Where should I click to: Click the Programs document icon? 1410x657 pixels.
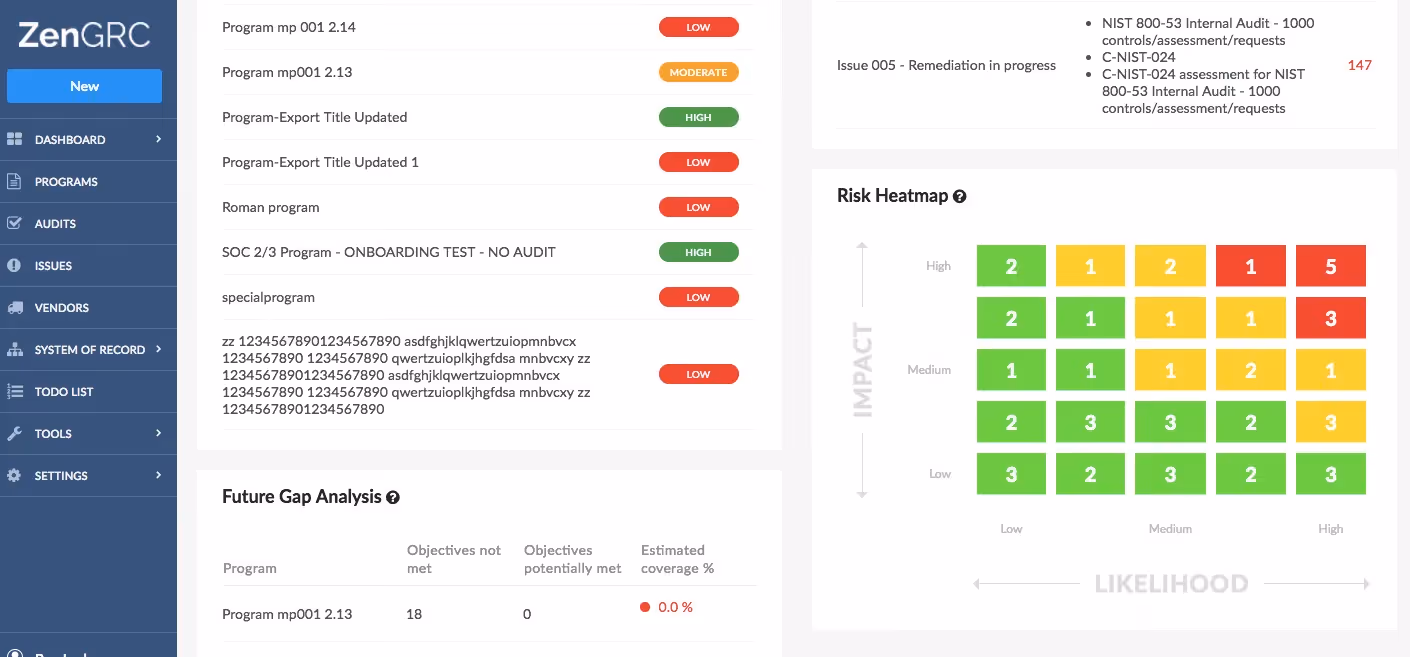[x=14, y=182]
